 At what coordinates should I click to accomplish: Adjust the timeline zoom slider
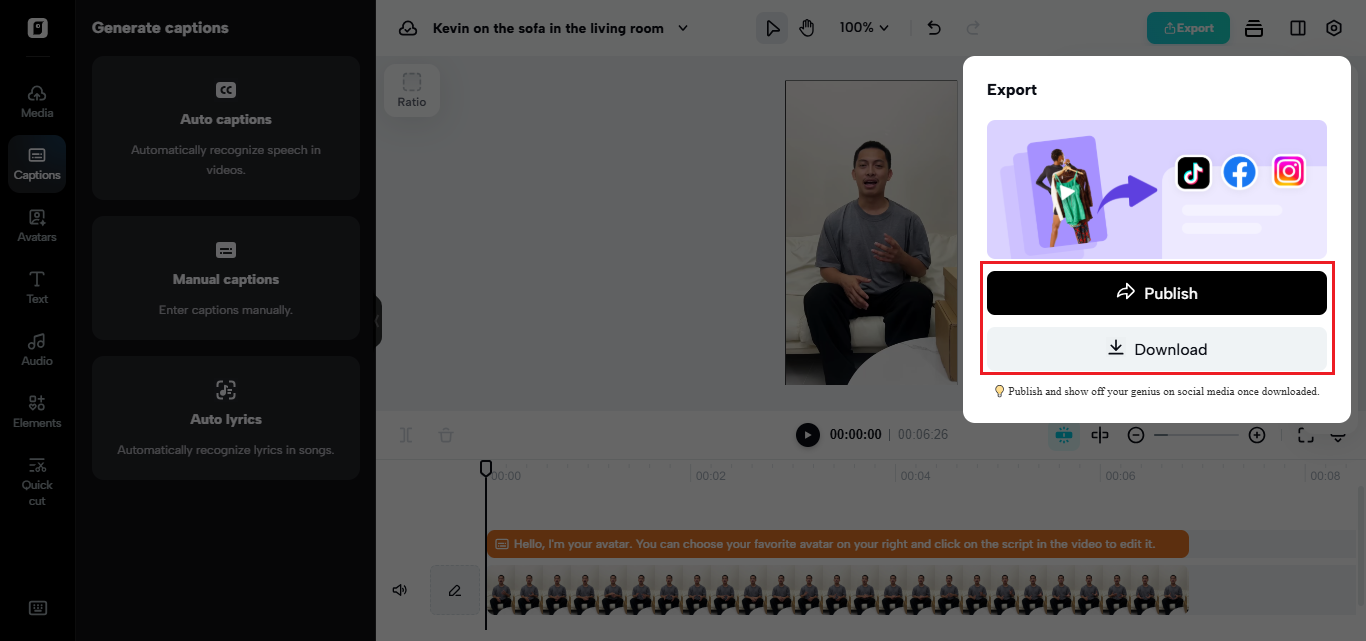pos(1196,435)
